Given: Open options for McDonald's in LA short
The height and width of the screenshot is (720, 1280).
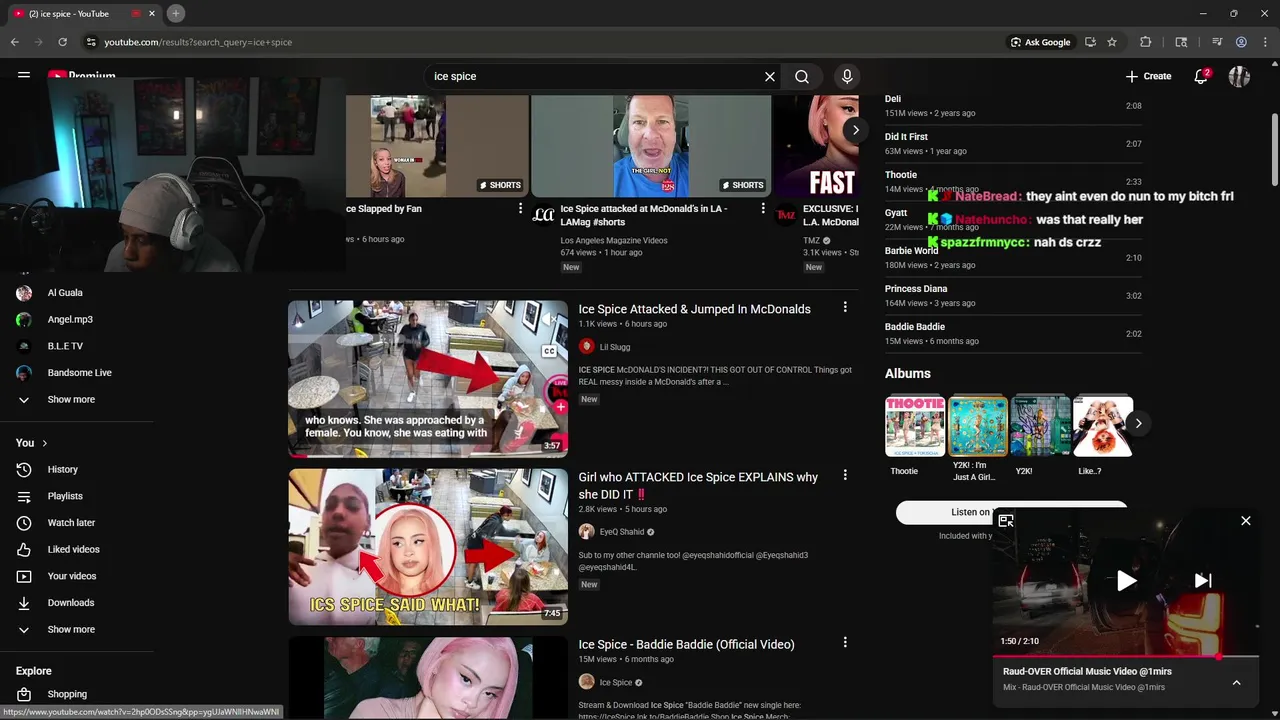Looking at the screenshot, I should [x=763, y=209].
